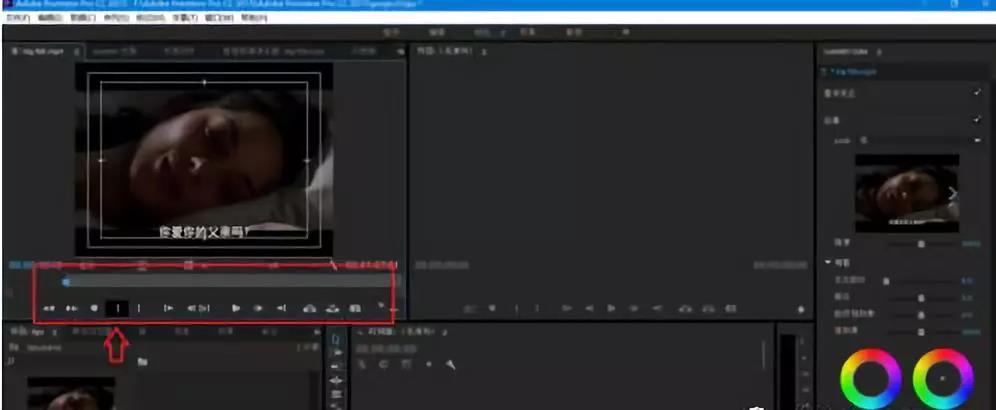Click the Saturation slider handle in Lumetri
The height and width of the screenshot is (410, 996).
(x=921, y=332)
